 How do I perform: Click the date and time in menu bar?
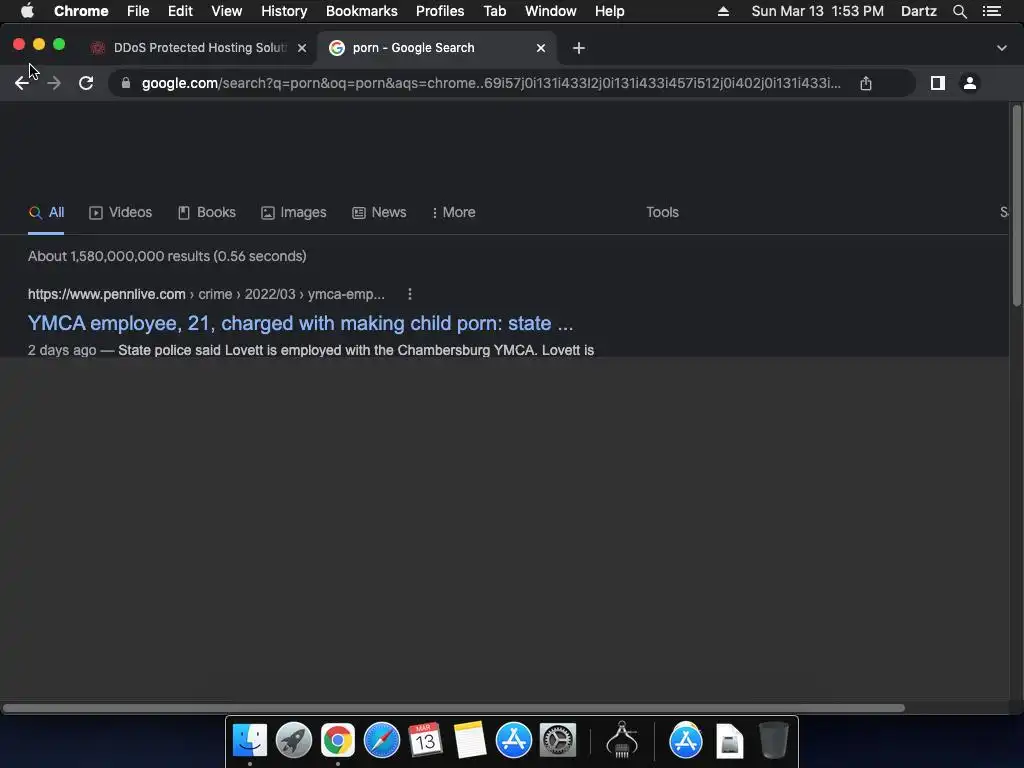point(818,11)
